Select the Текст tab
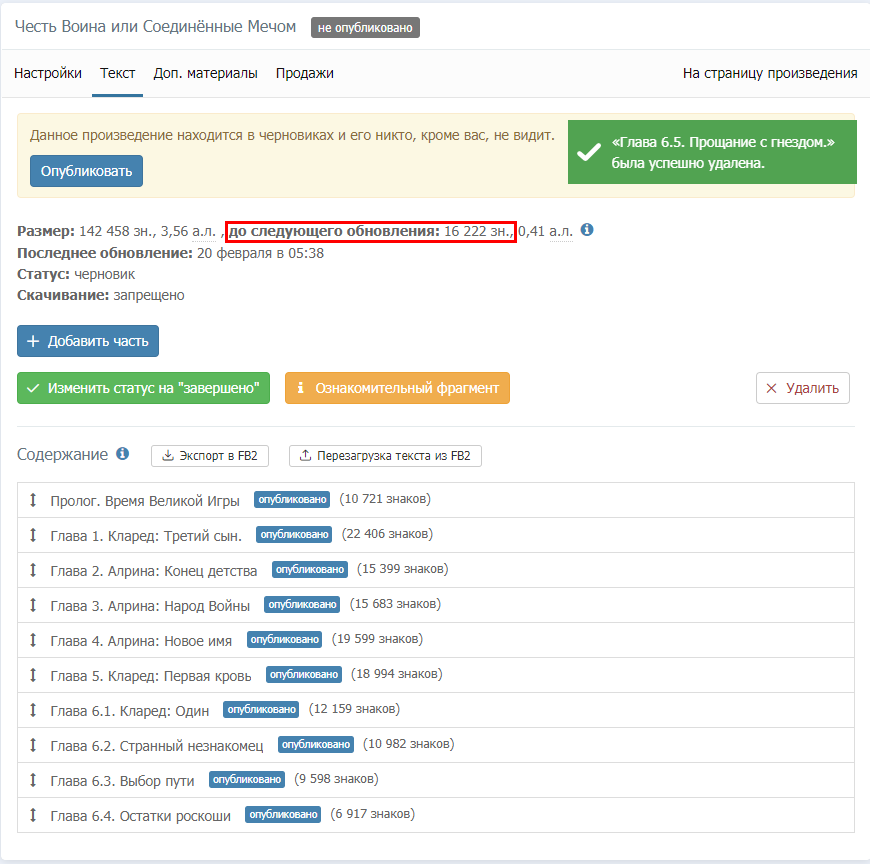The image size is (870, 864). coord(118,73)
